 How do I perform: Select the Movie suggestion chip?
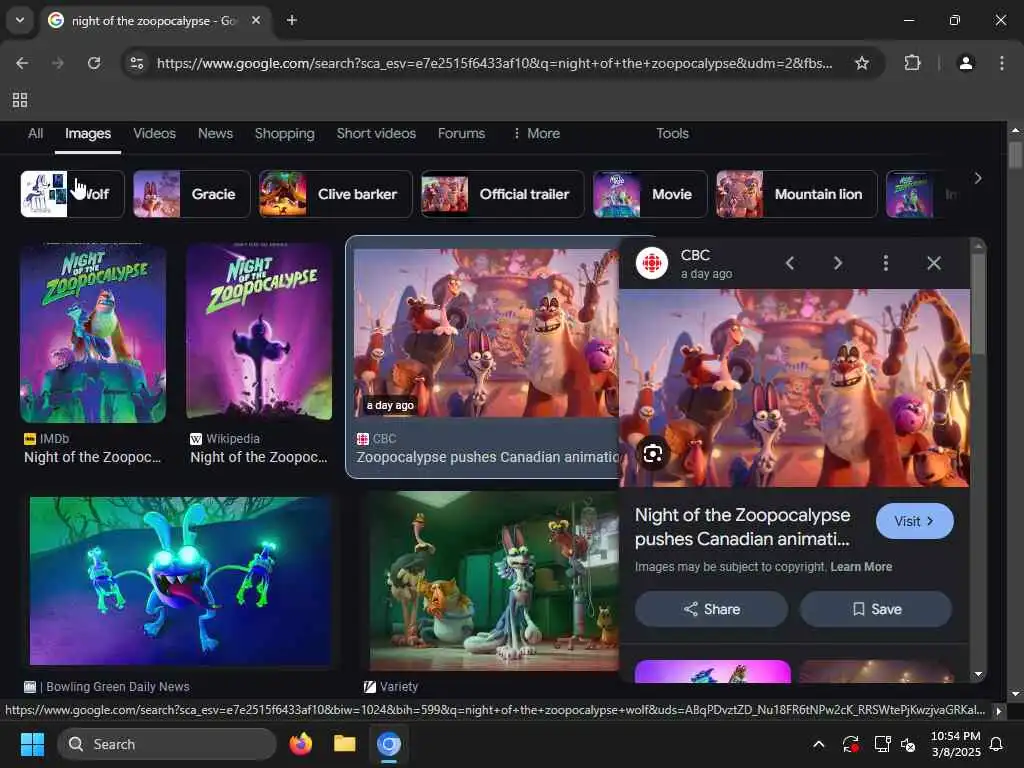tap(650, 194)
